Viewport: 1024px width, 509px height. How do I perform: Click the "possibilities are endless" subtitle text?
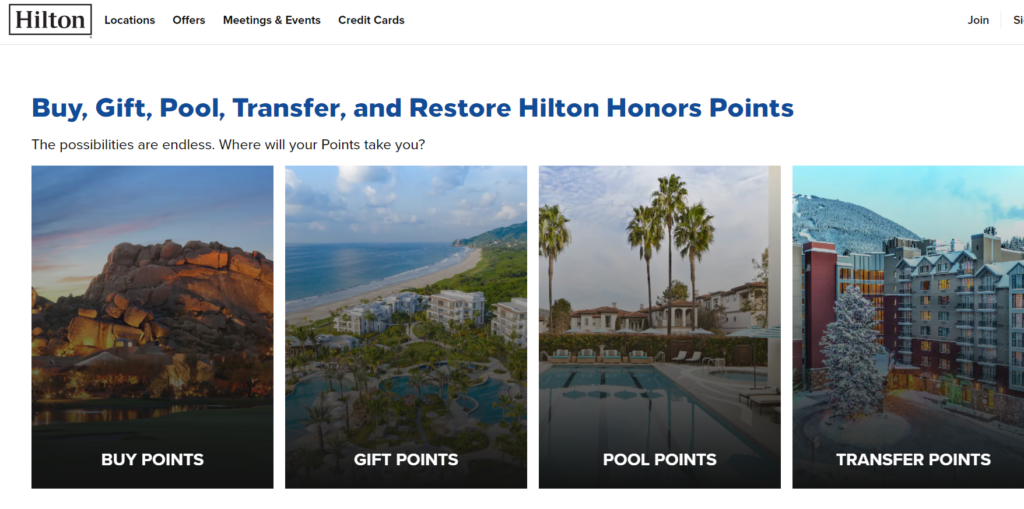[x=228, y=145]
